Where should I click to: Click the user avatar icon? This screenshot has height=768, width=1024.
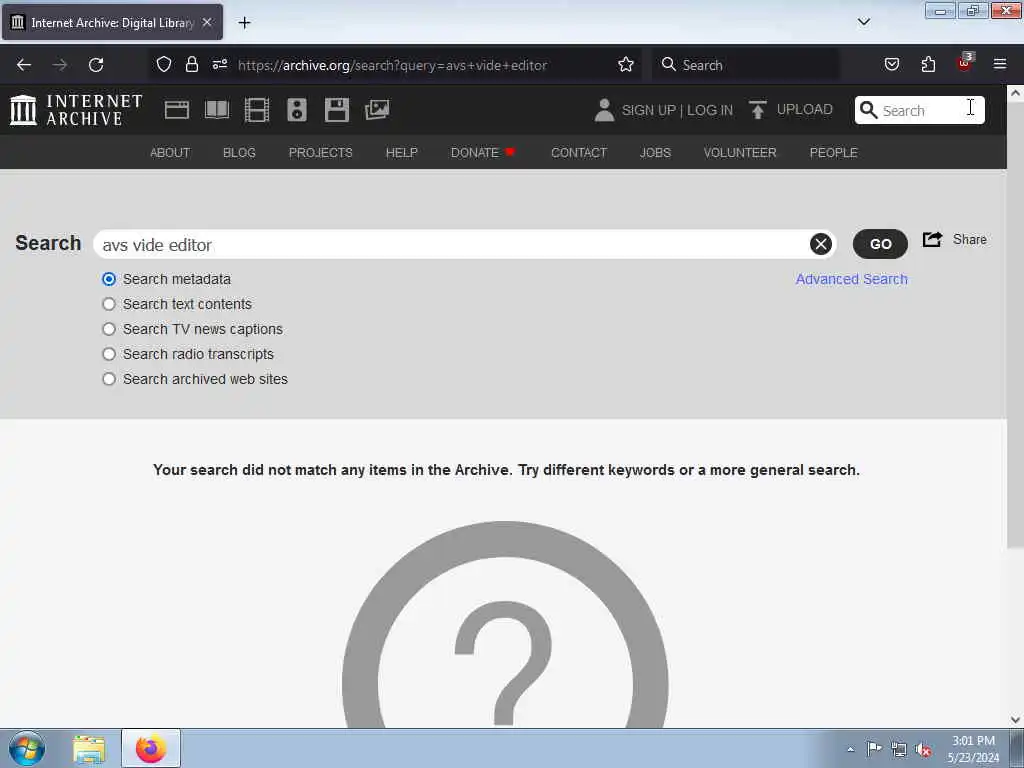pyautogui.click(x=604, y=110)
